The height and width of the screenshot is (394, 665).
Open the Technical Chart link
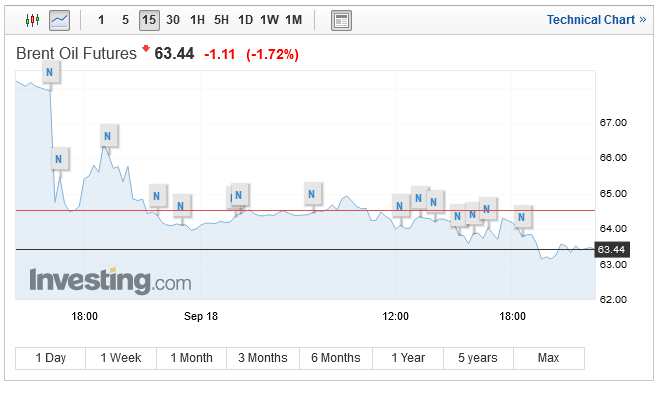pyautogui.click(x=596, y=20)
